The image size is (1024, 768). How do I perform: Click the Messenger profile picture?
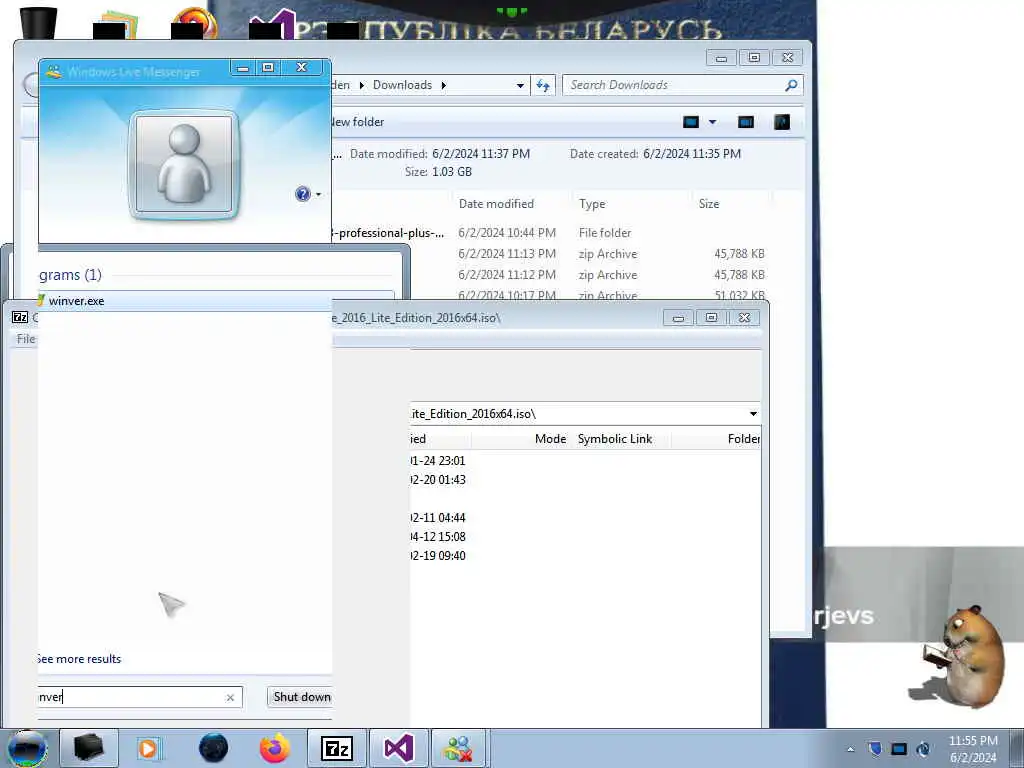coord(184,164)
